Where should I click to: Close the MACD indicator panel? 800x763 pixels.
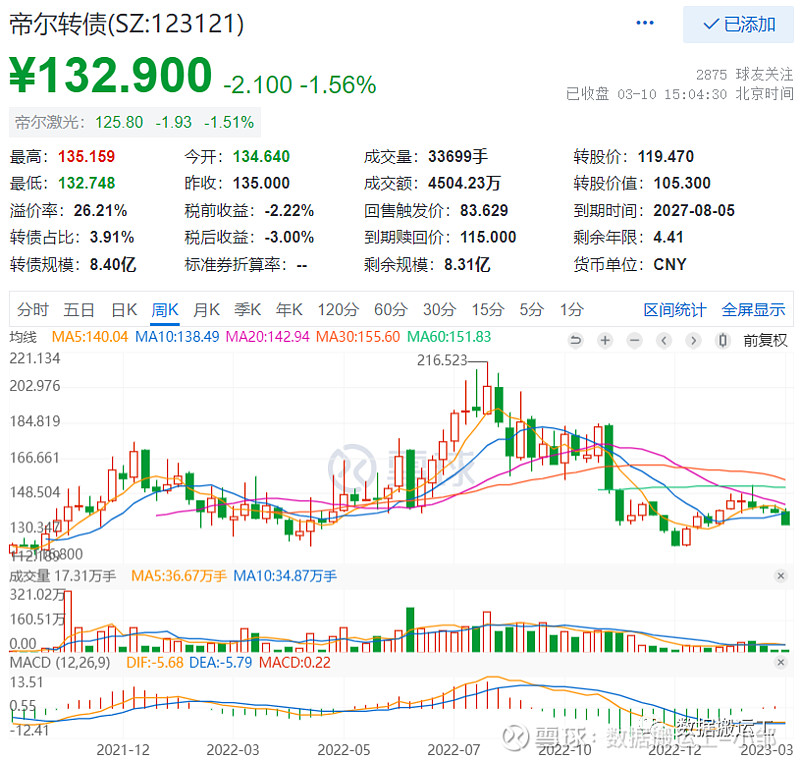click(x=781, y=662)
